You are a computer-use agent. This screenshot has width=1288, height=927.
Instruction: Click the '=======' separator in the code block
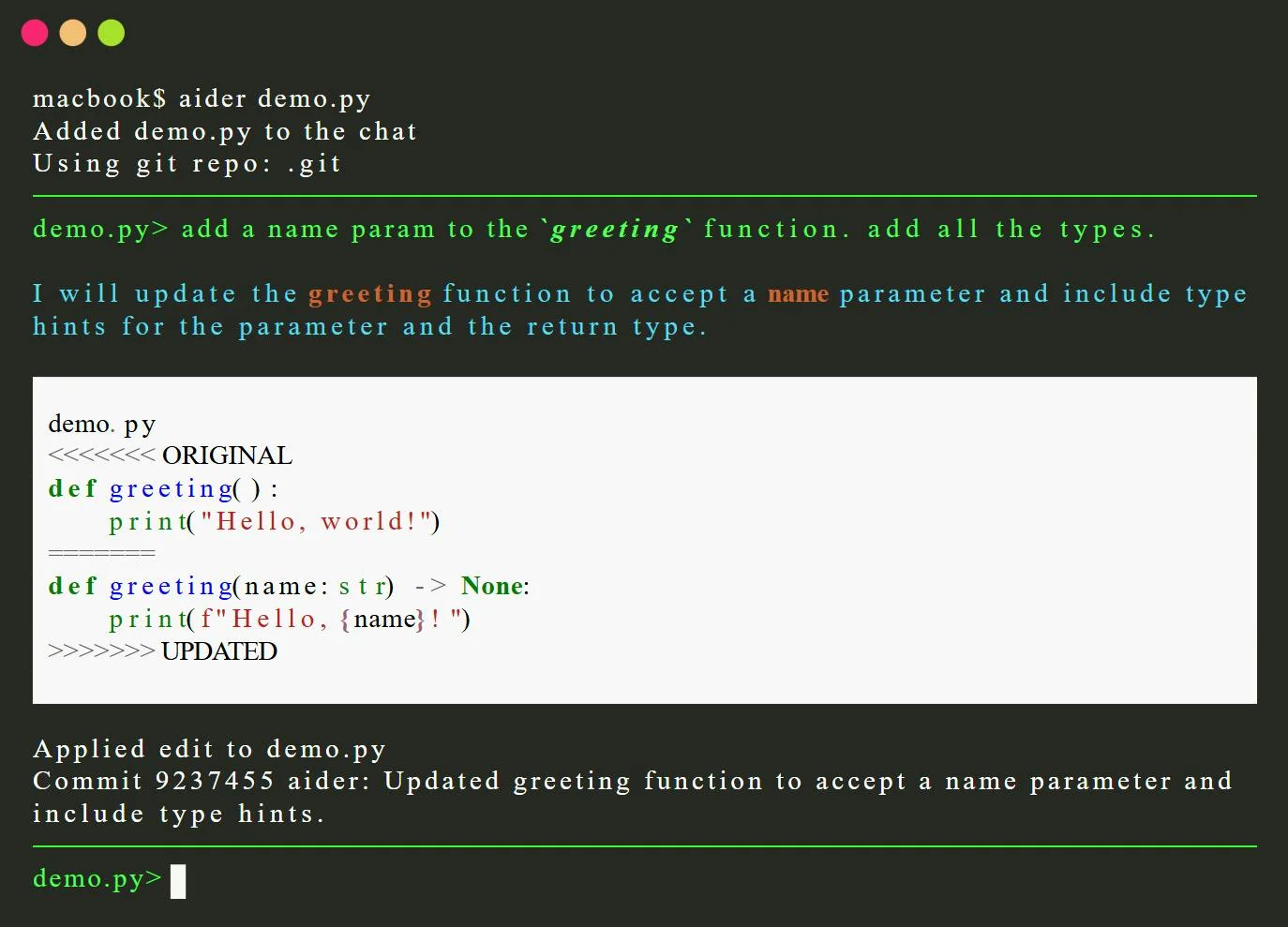click(x=101, y=553)
